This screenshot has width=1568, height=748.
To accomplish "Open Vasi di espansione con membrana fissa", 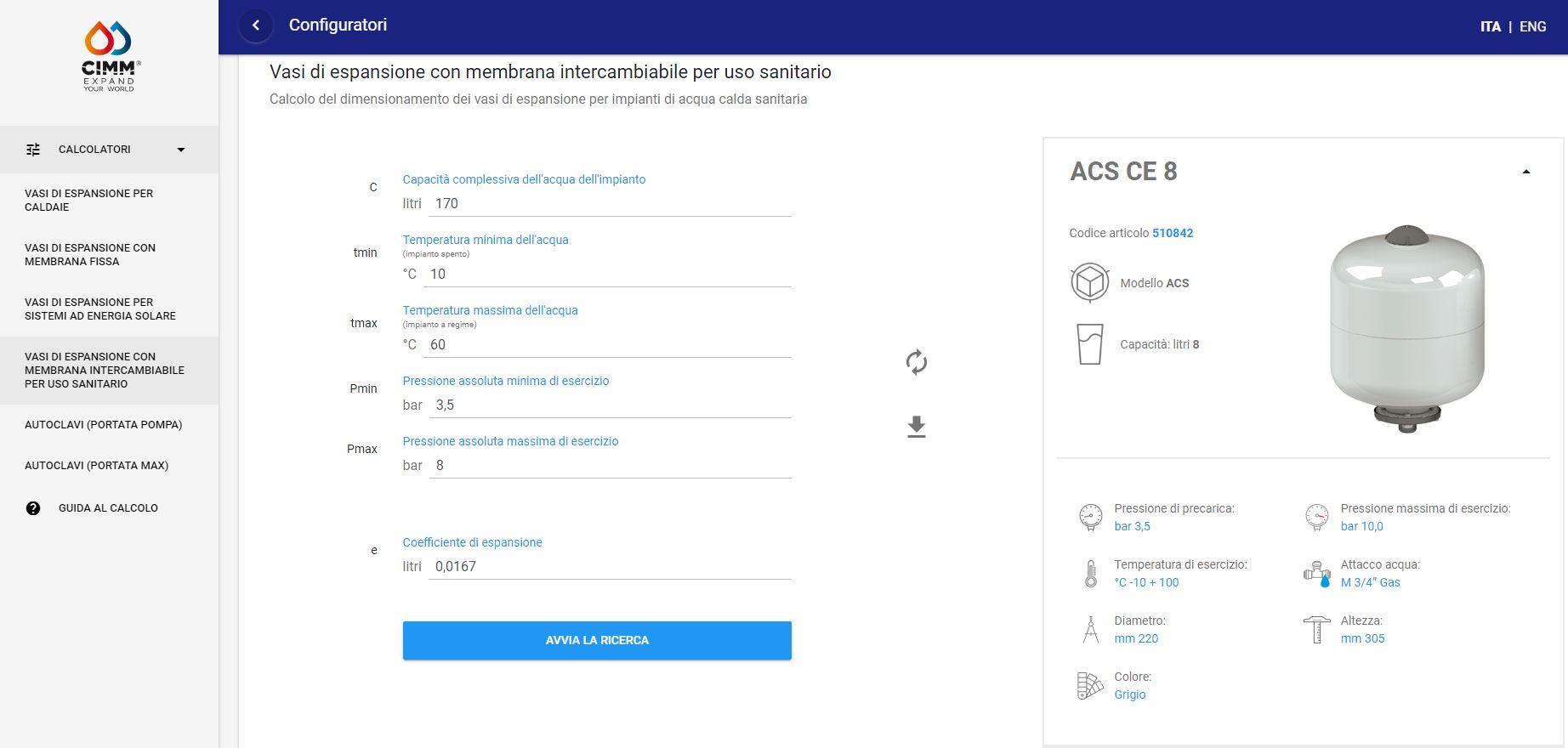I will click(x=109, y=255).
